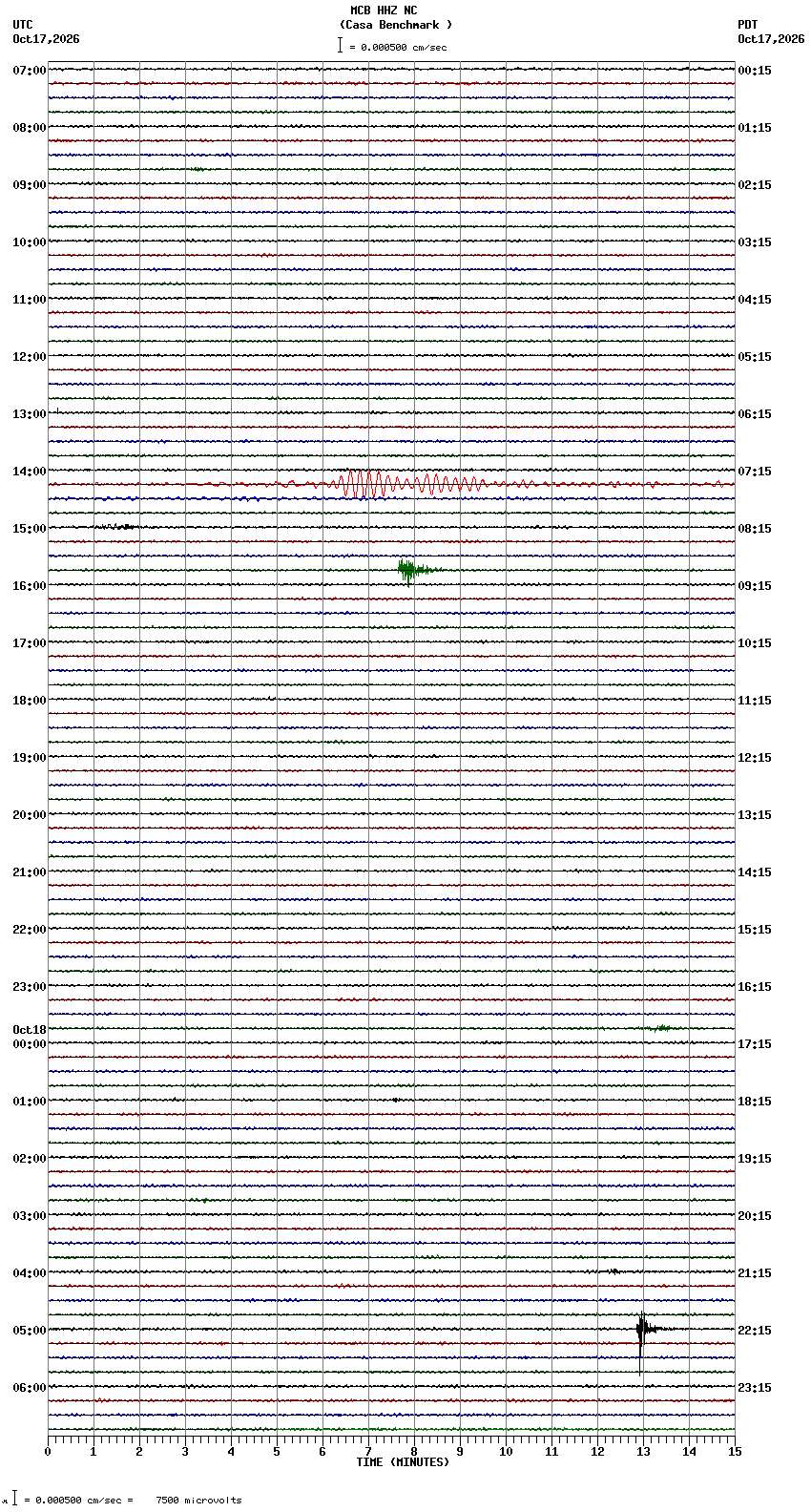Click the PDT header label
Viewport: 811px width, 1512px height.
(748, 25)
